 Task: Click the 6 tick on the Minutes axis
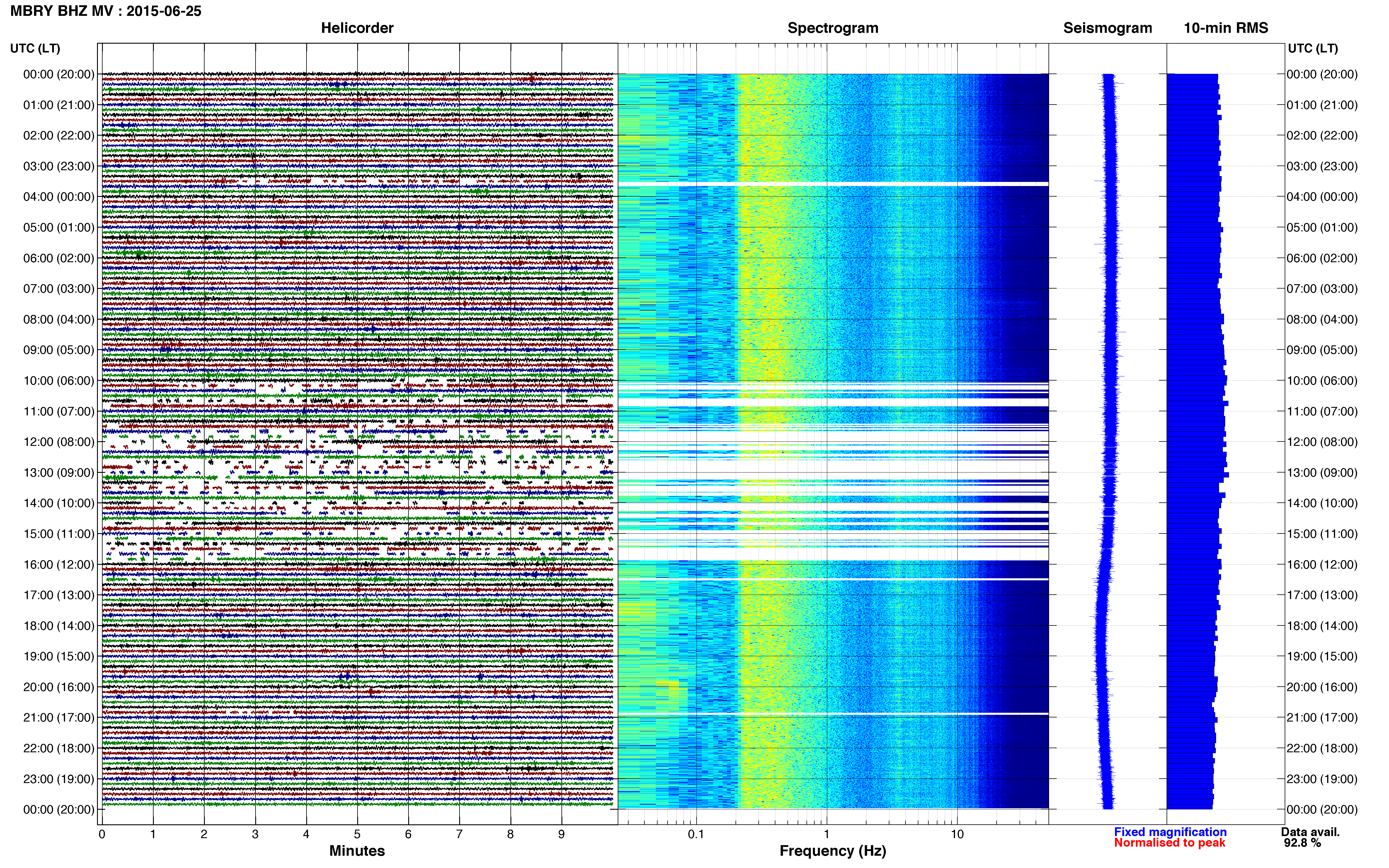coord(408,834)
